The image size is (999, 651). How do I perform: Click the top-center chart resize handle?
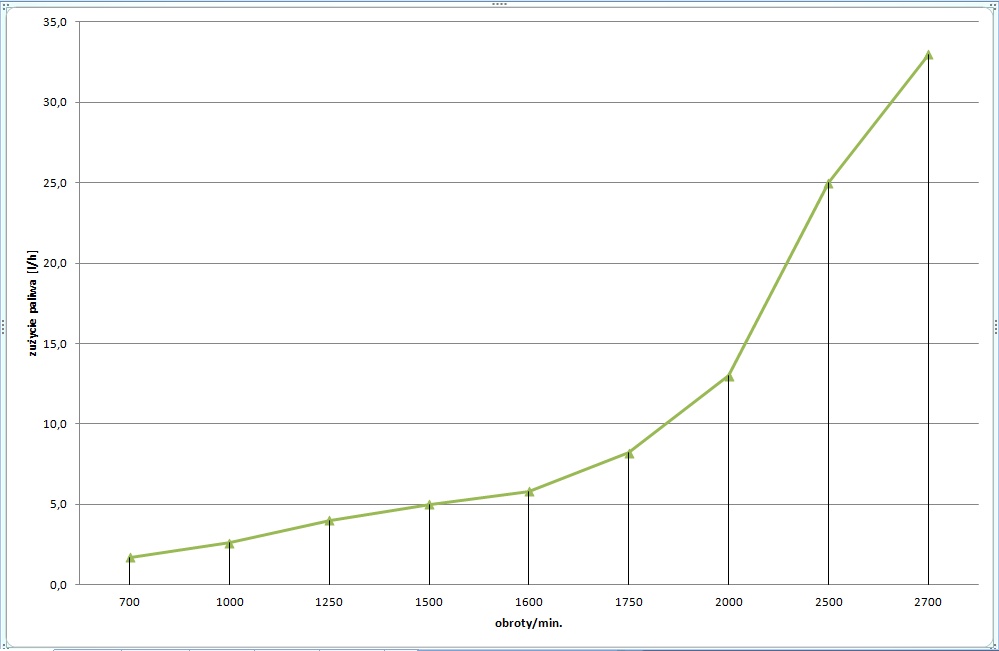[500, 4]
